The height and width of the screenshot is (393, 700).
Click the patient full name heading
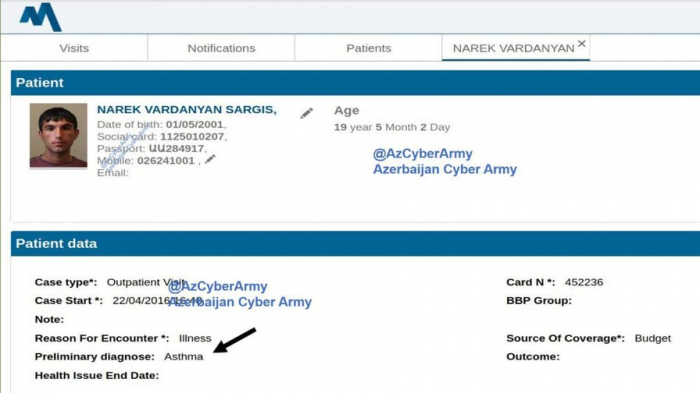pyautogui.click(x=187, y=109)
